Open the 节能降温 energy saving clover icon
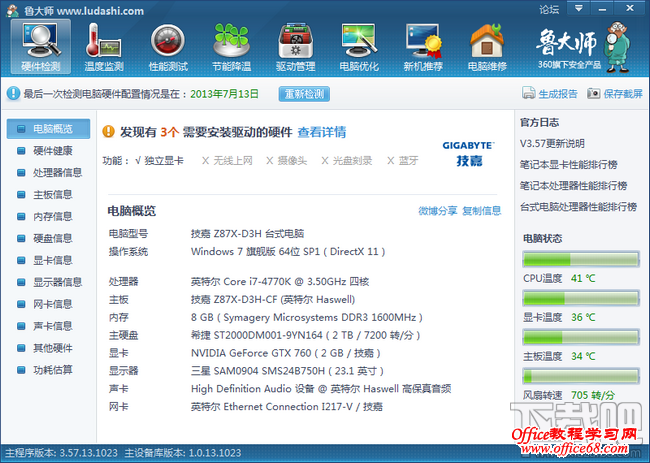This screenshot has height=463, width=650. (231, 47)
